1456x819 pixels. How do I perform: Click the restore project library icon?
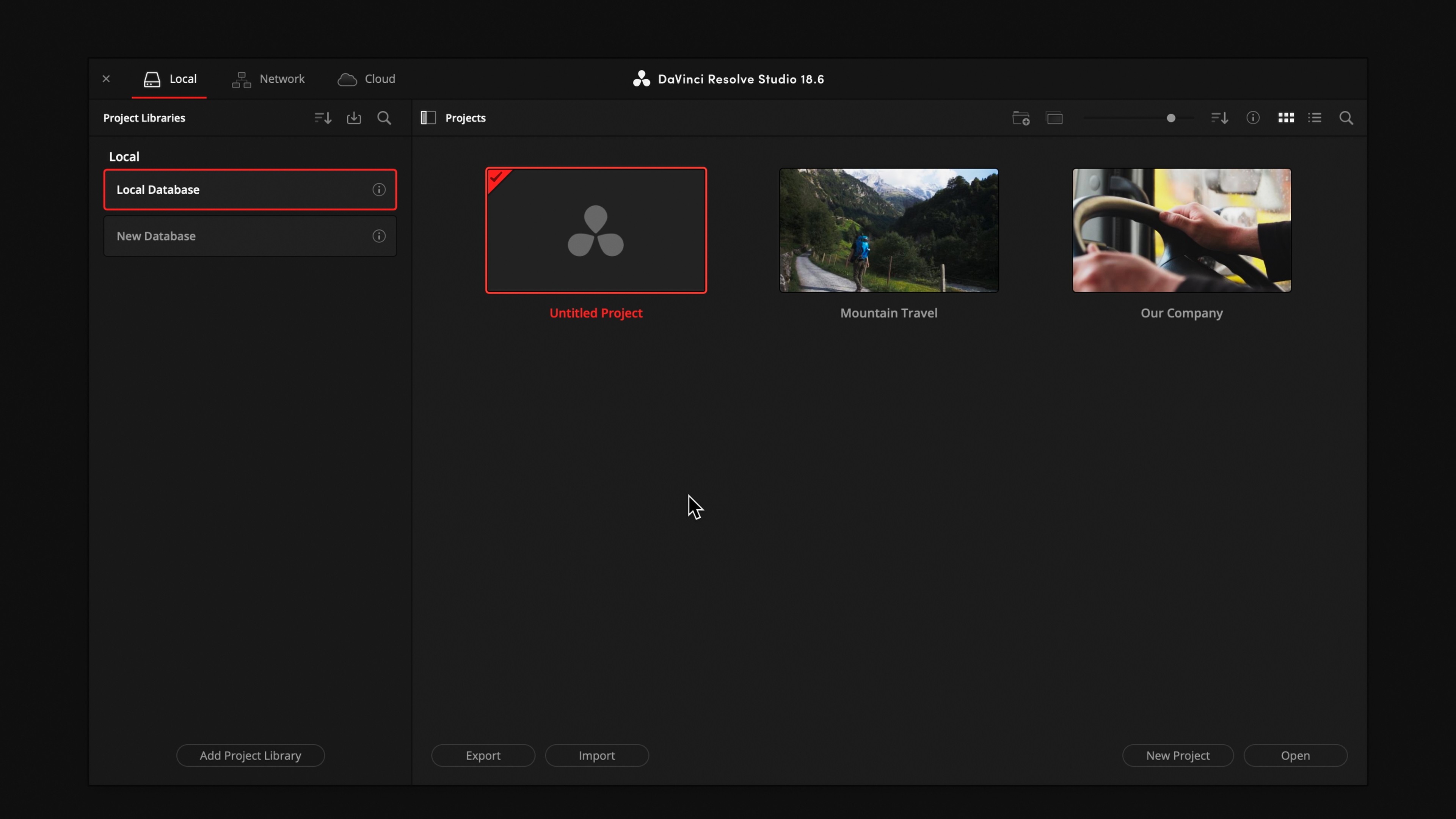(354, 118)
